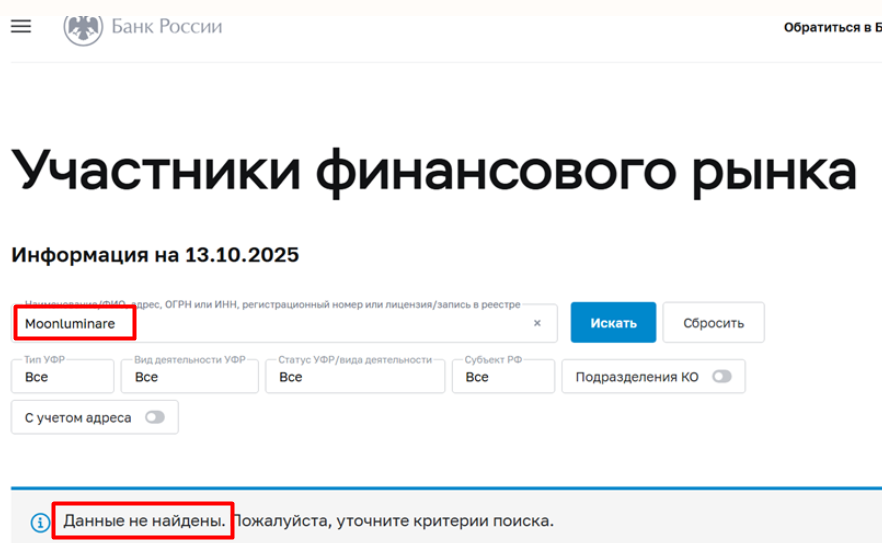Focus the search field containing Moonluminare
Image resolution: width=882 pixels, height=543 pixels.
(x=284, y=324)
